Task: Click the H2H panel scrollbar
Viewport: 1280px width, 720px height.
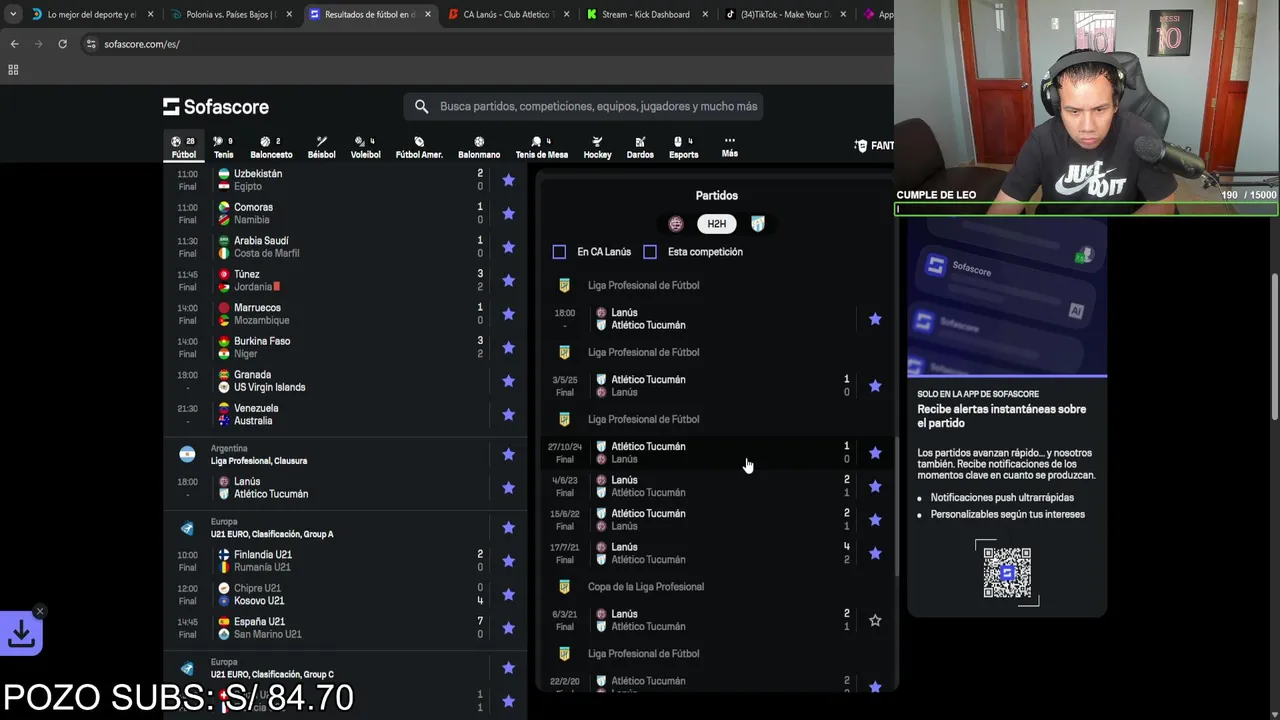Action: [x=896, y=505]
